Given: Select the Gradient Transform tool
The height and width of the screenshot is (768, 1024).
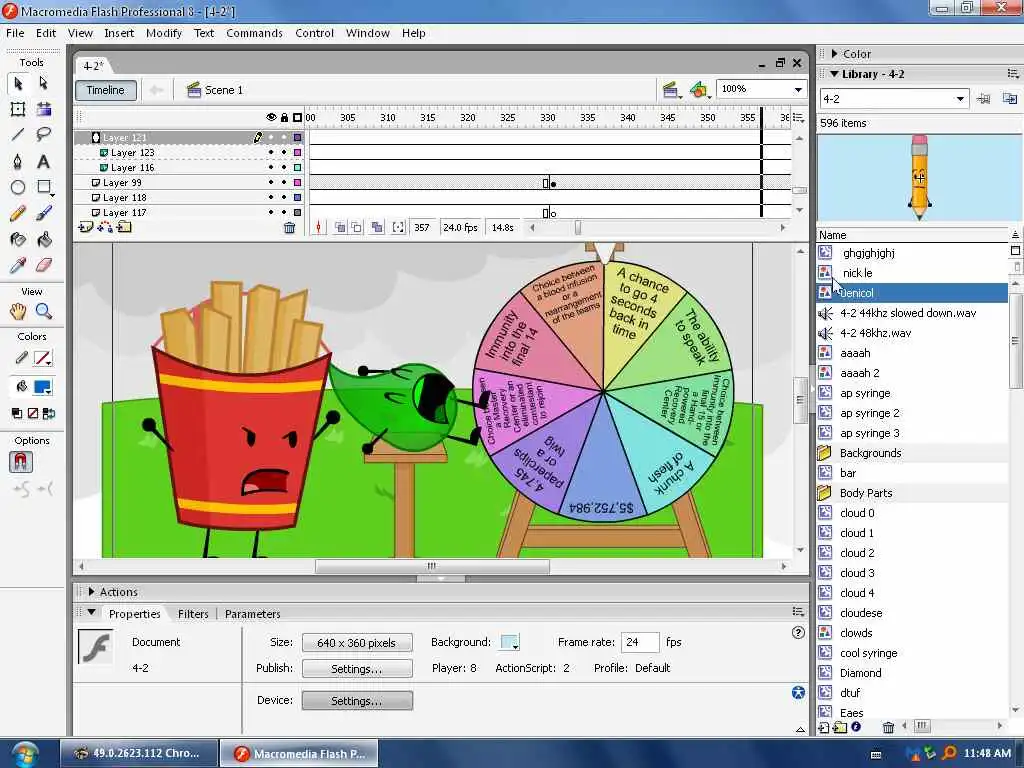Looking at the screenshot, I should click(x=44, y=109).
